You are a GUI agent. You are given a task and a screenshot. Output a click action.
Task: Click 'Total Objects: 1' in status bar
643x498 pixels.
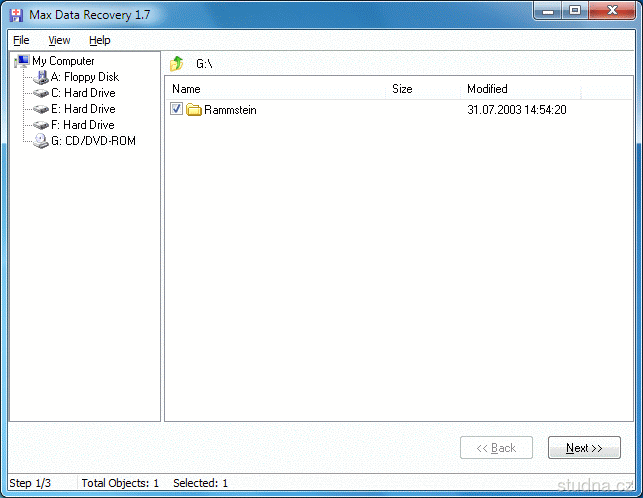click(120, 483)
